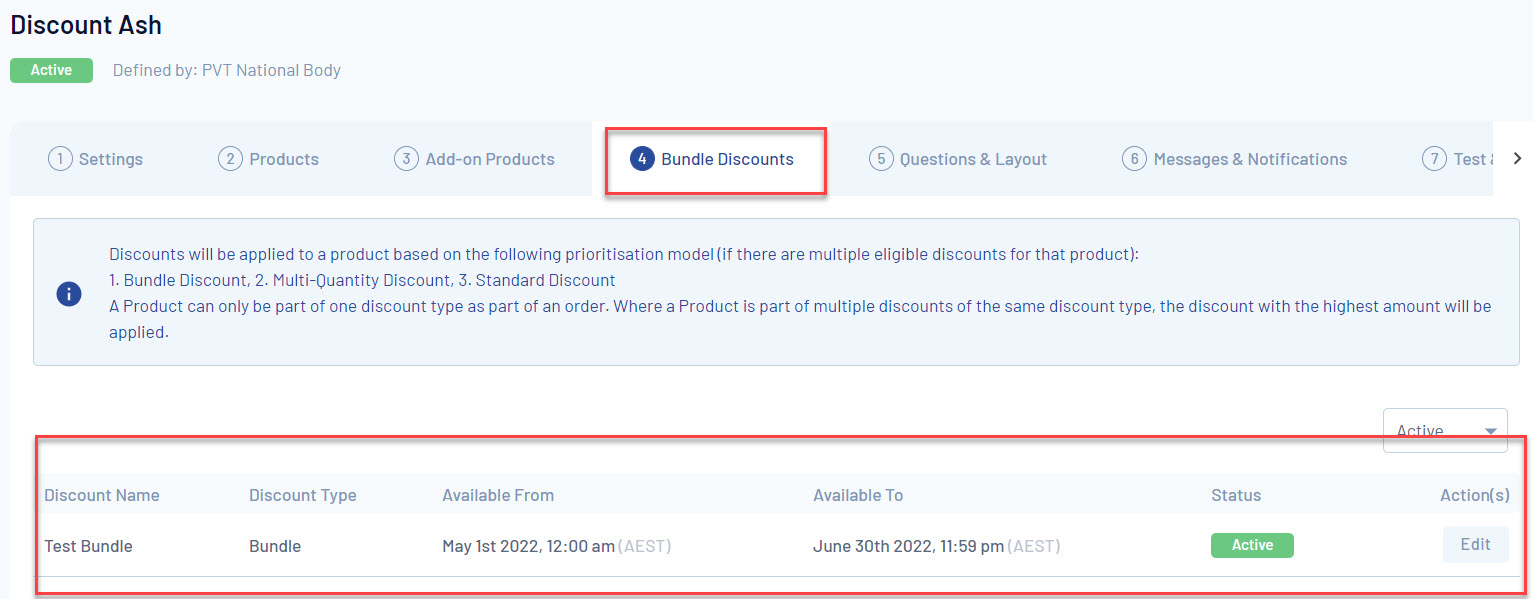Go to Questions & Layout tab
The image size is (1533, 599).
pos(972,159)
